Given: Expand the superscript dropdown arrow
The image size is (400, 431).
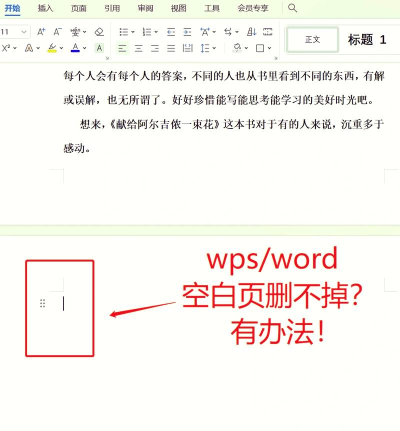Looking at the screenshot, I should pyautogui.click(x=15, y=48).
